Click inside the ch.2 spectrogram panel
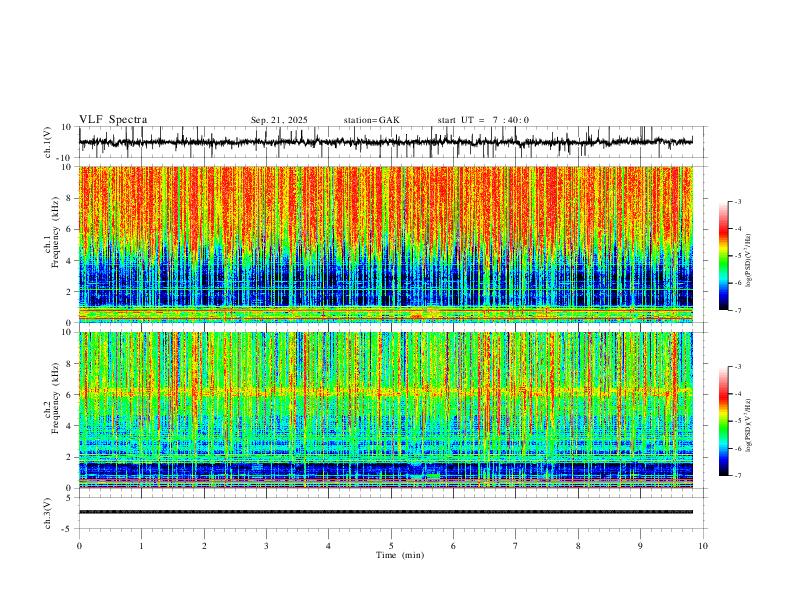 386,410
